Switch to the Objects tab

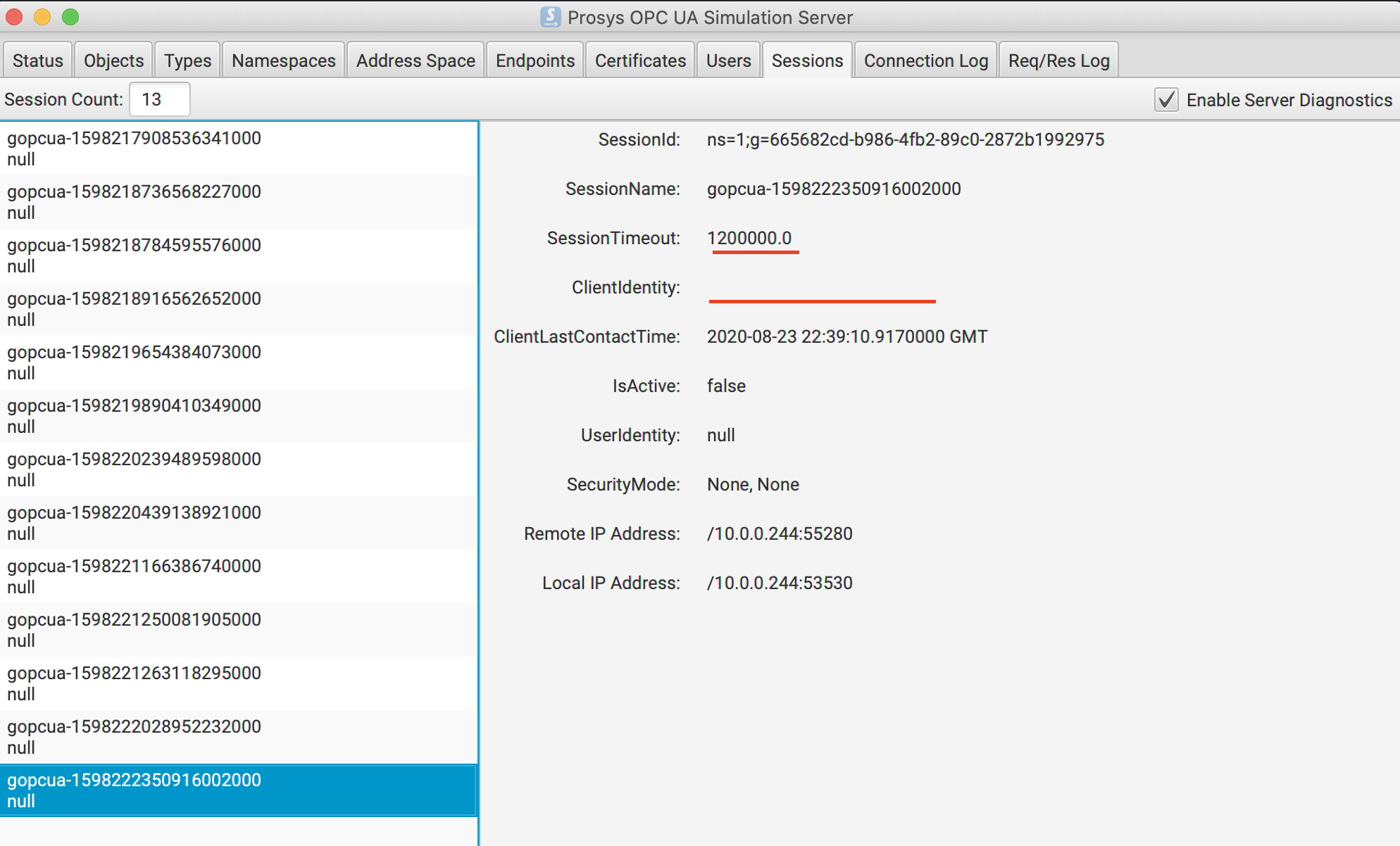(x=113, y=61)
